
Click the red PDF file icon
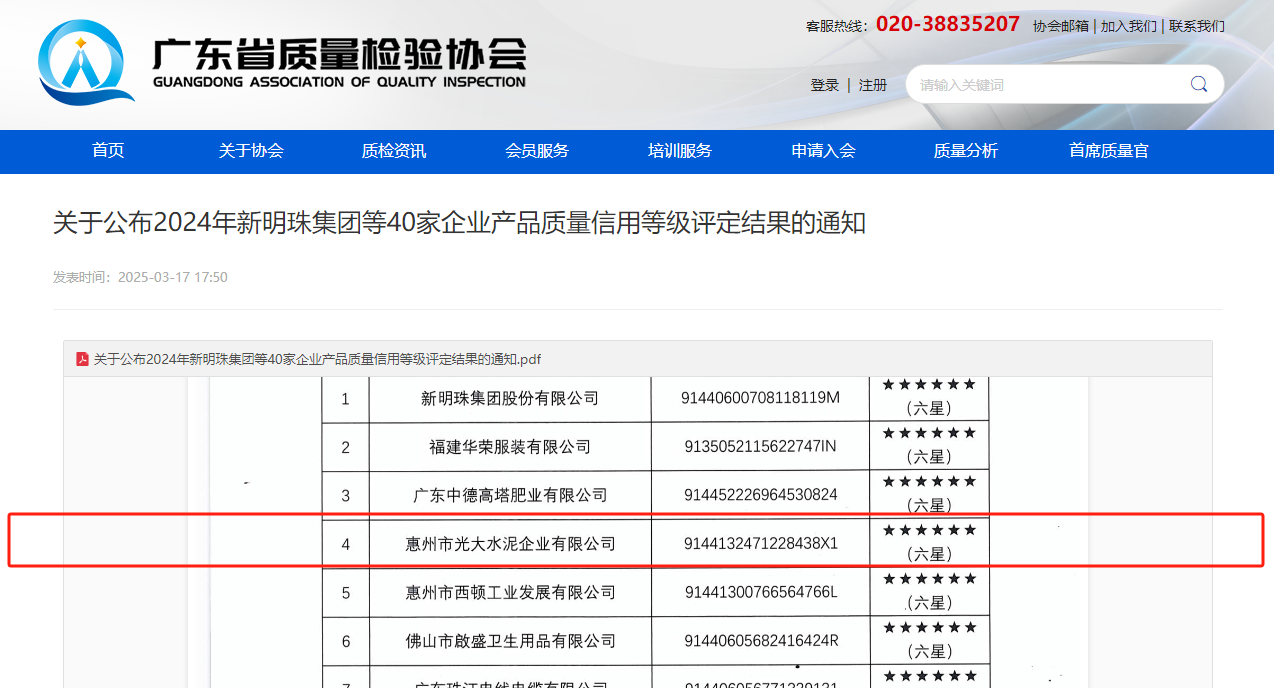click(x=82, y=359)
